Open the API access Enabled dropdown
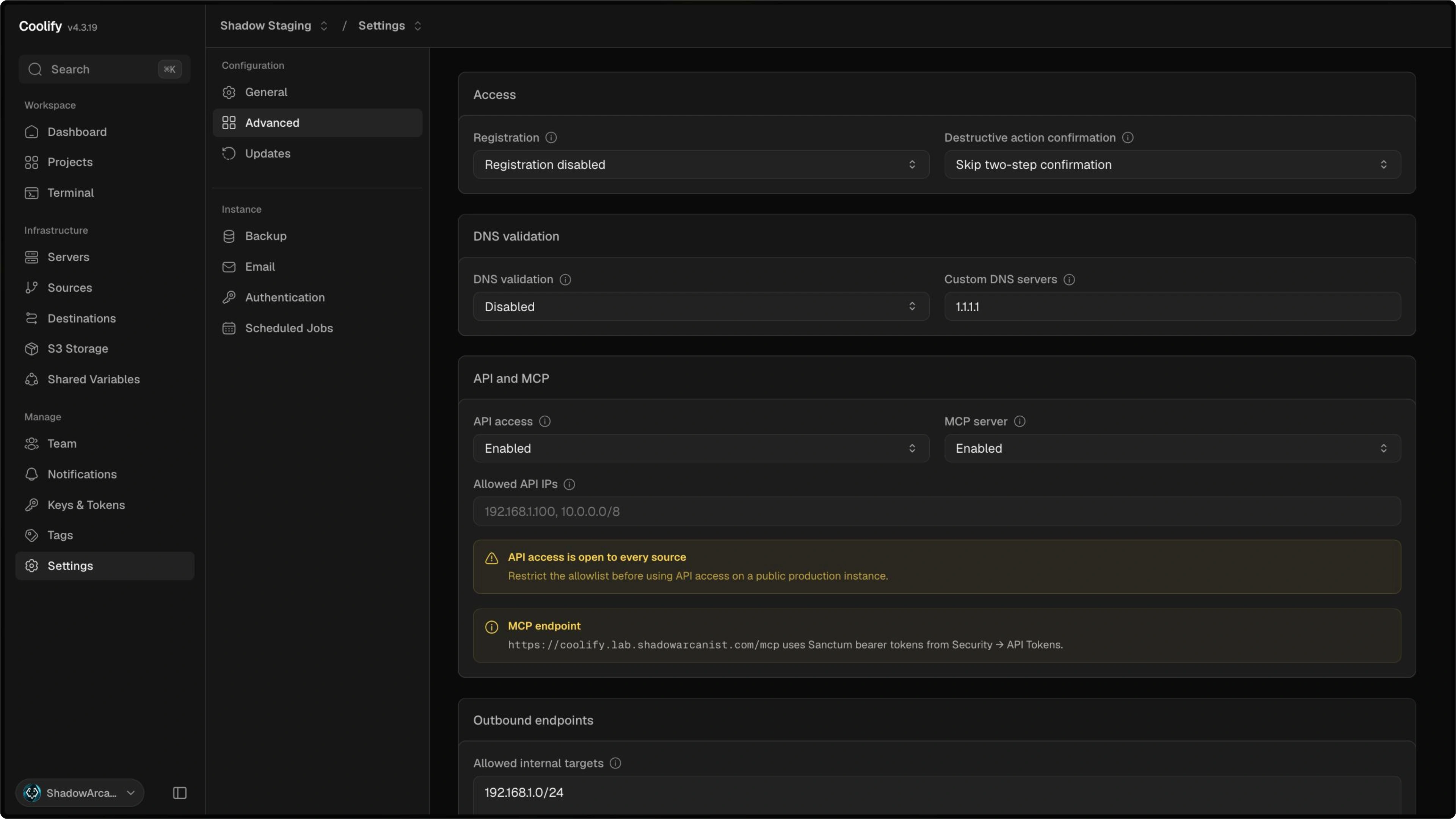 701,448
